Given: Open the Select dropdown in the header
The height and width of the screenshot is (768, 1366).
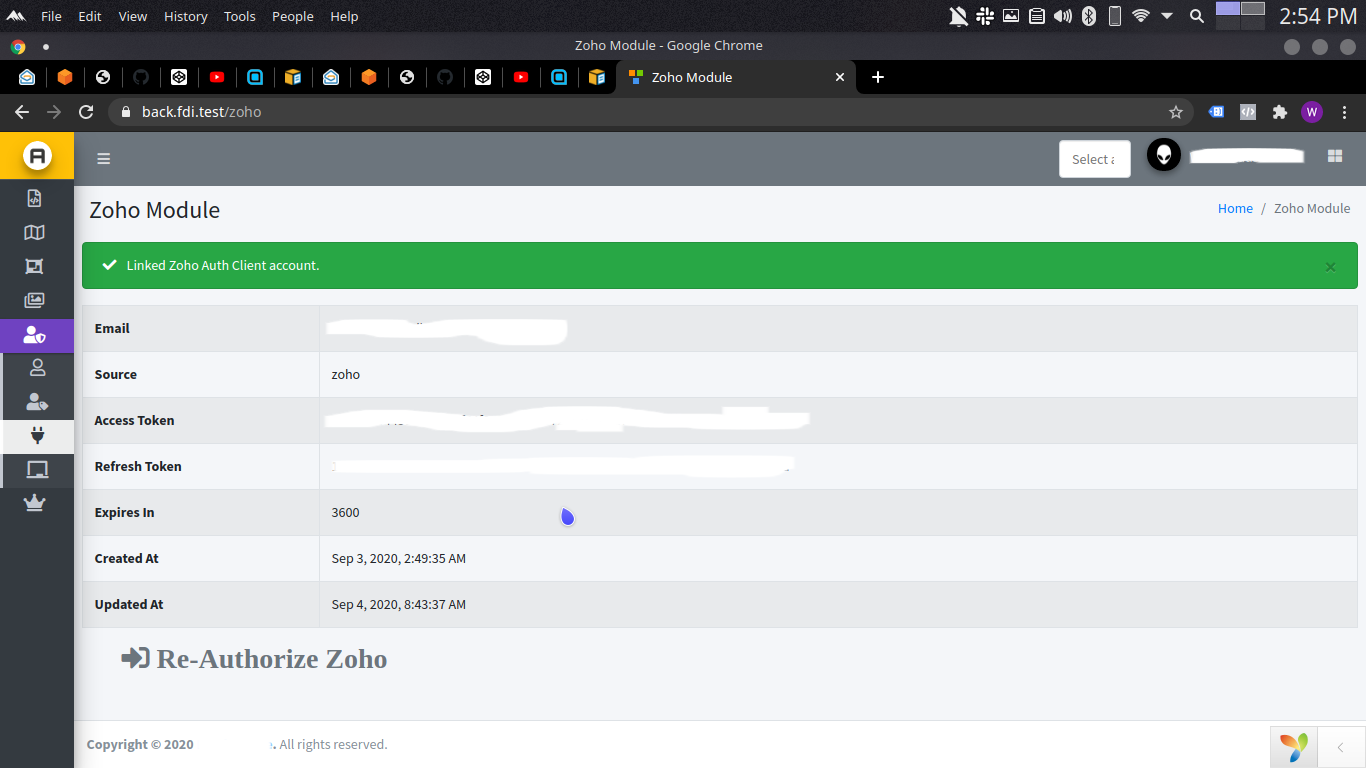Looking at the screenshot, I should [1094, 159].
